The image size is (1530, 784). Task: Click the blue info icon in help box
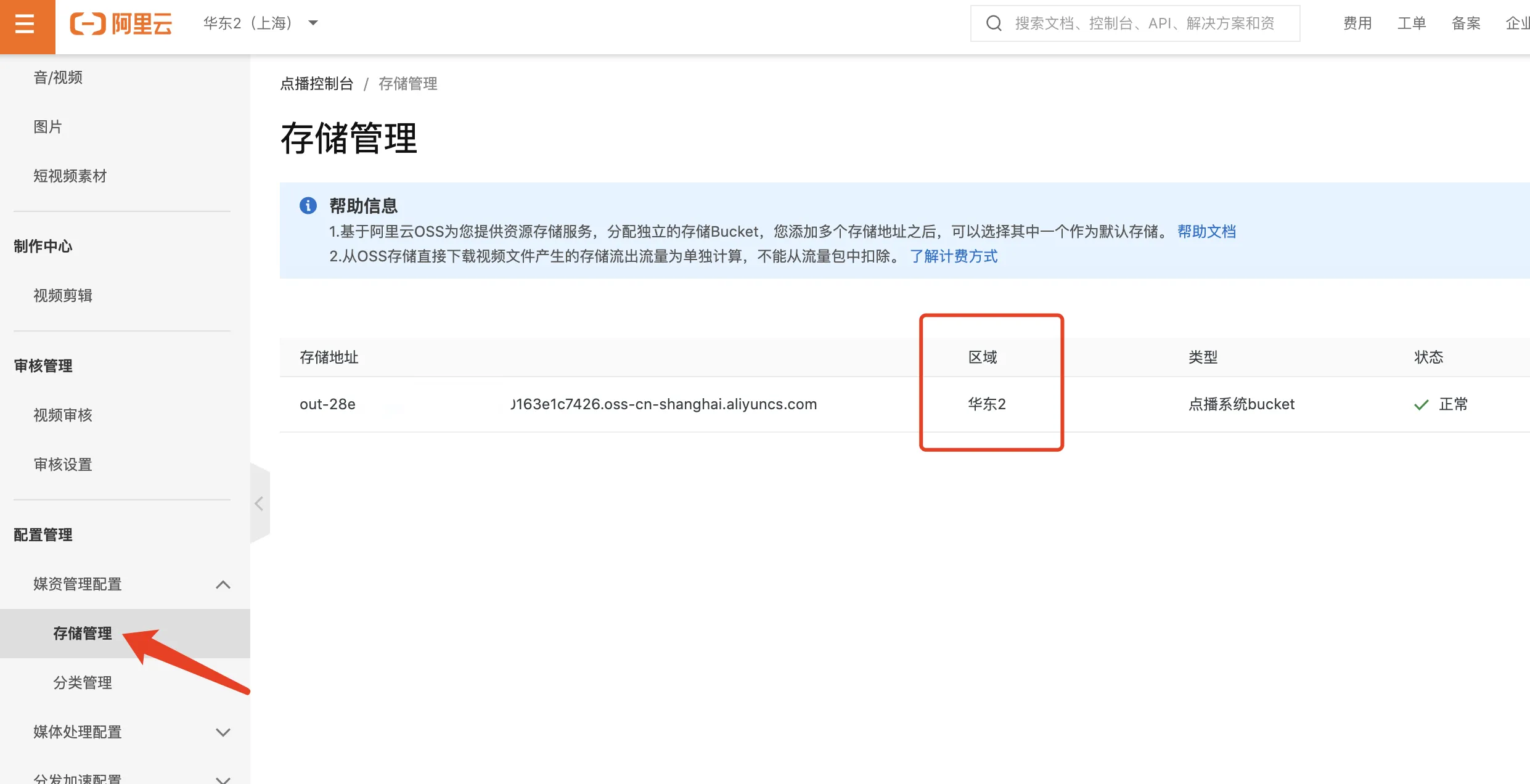tap(308, 205)
